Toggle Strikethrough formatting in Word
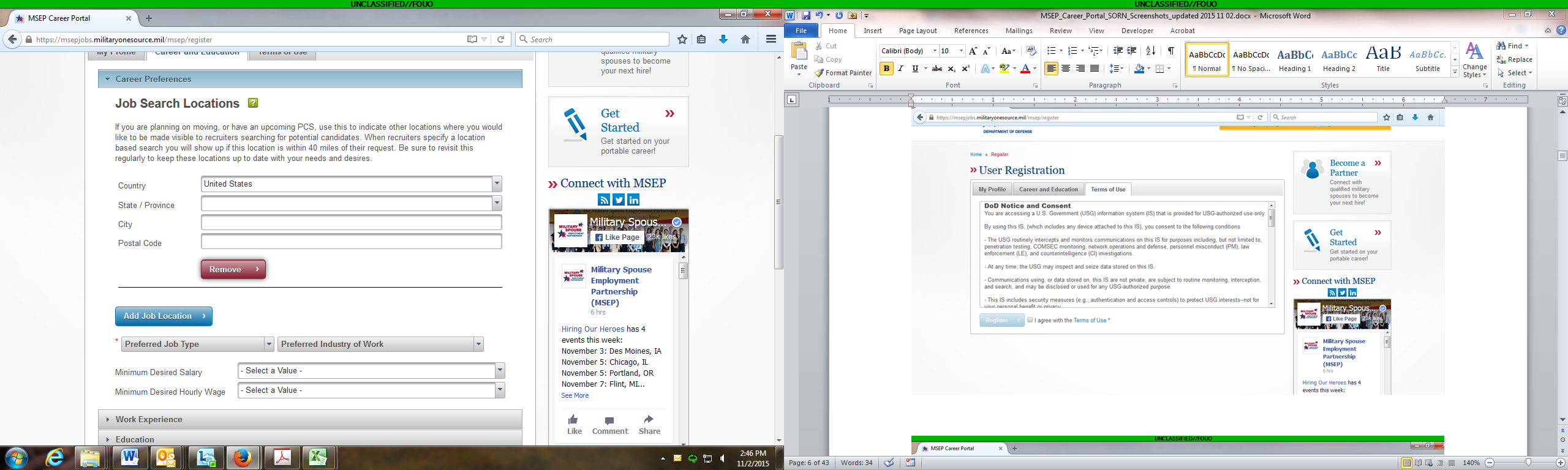The height and width of the screenshot is (470, 1568). [x=937, y=69]
